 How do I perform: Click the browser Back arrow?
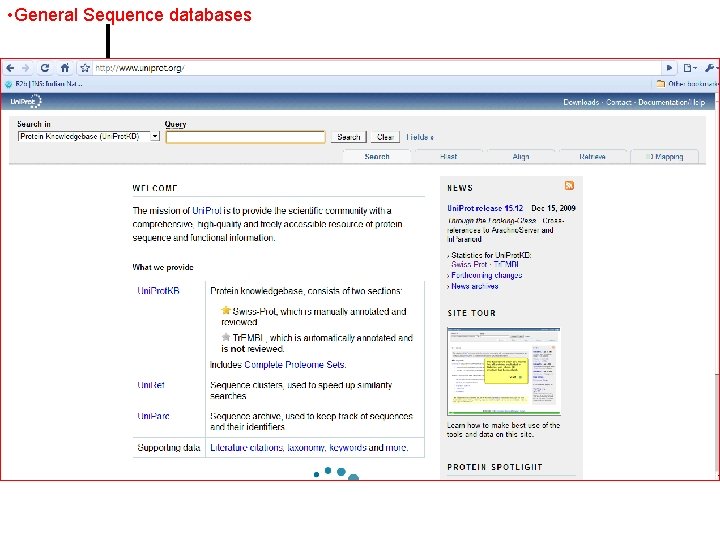(x=10, y=68)
